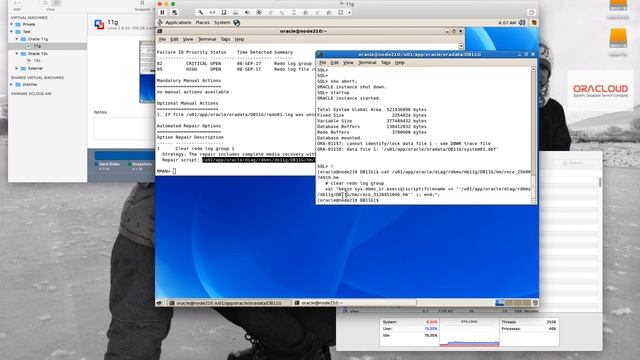Screen dimensions: 640x360
Task: Click the workspace switcher in GNOME panel
Action: (x=513, y=303)
